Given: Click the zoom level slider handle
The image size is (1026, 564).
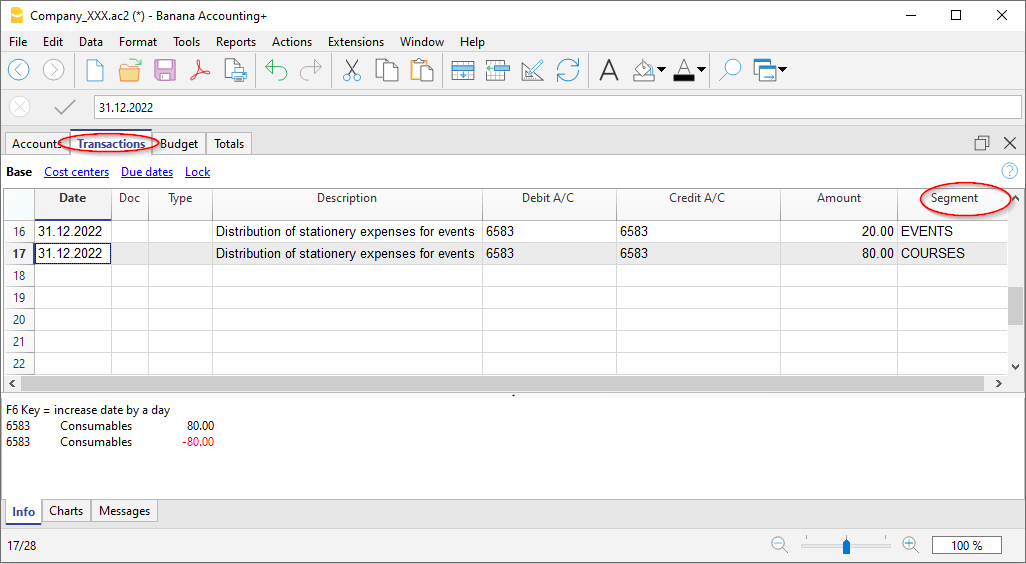Looking at the screenshot, I should coord(846,546).
